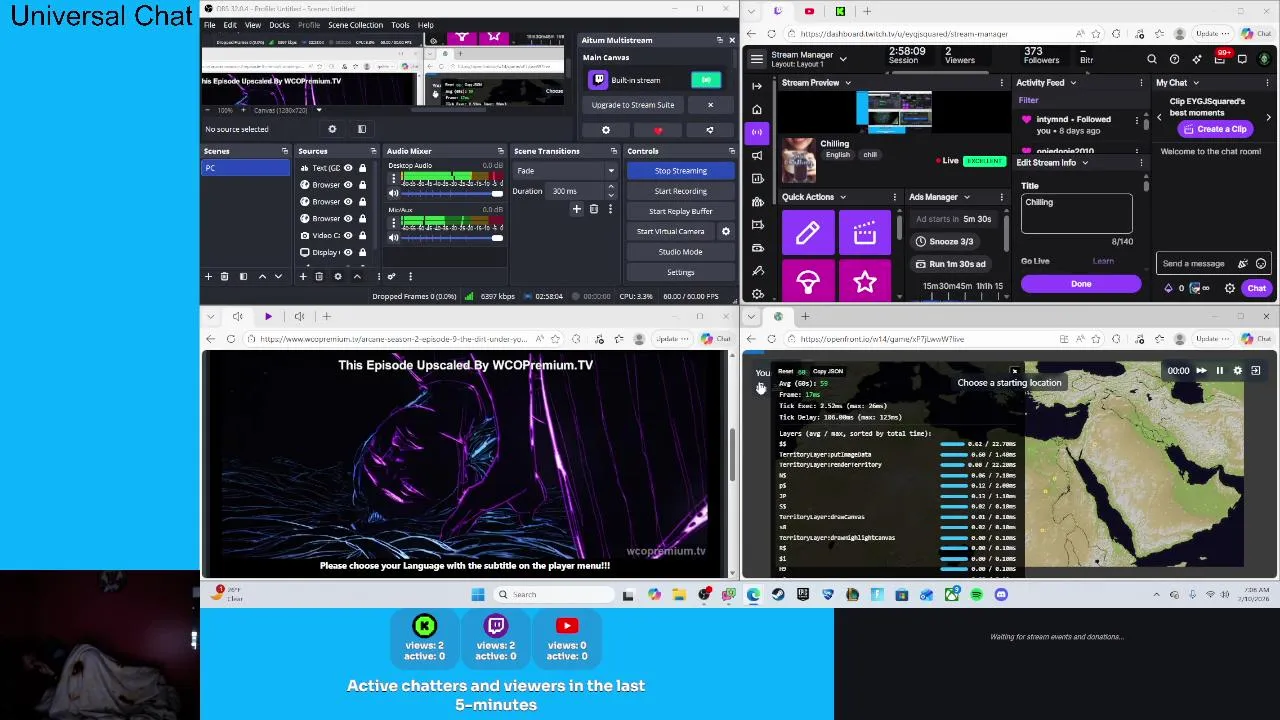Expand the My Chat panel dropdown

tap(1196, 83)
